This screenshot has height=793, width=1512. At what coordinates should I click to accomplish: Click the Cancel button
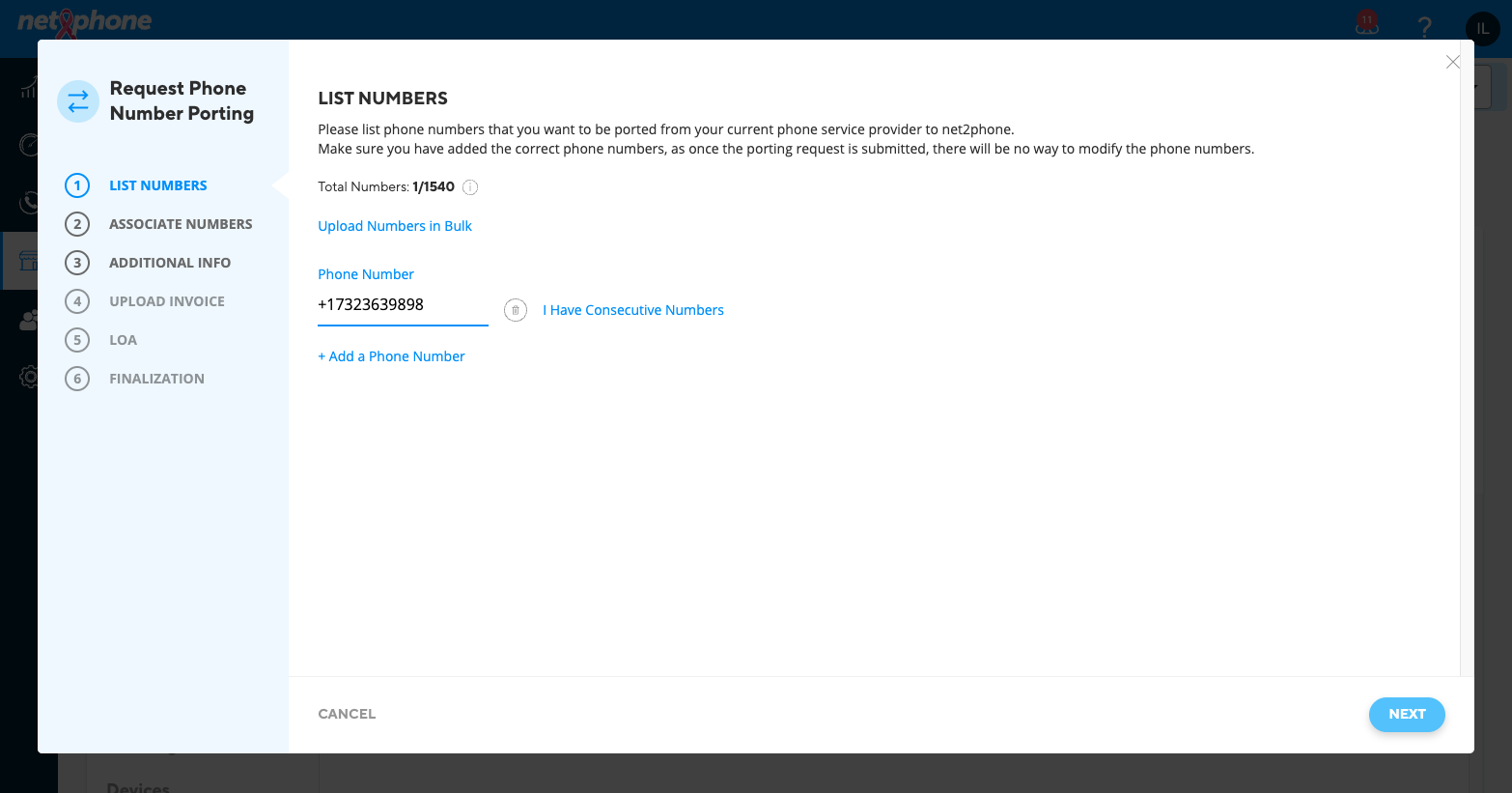tap(347, 714)
